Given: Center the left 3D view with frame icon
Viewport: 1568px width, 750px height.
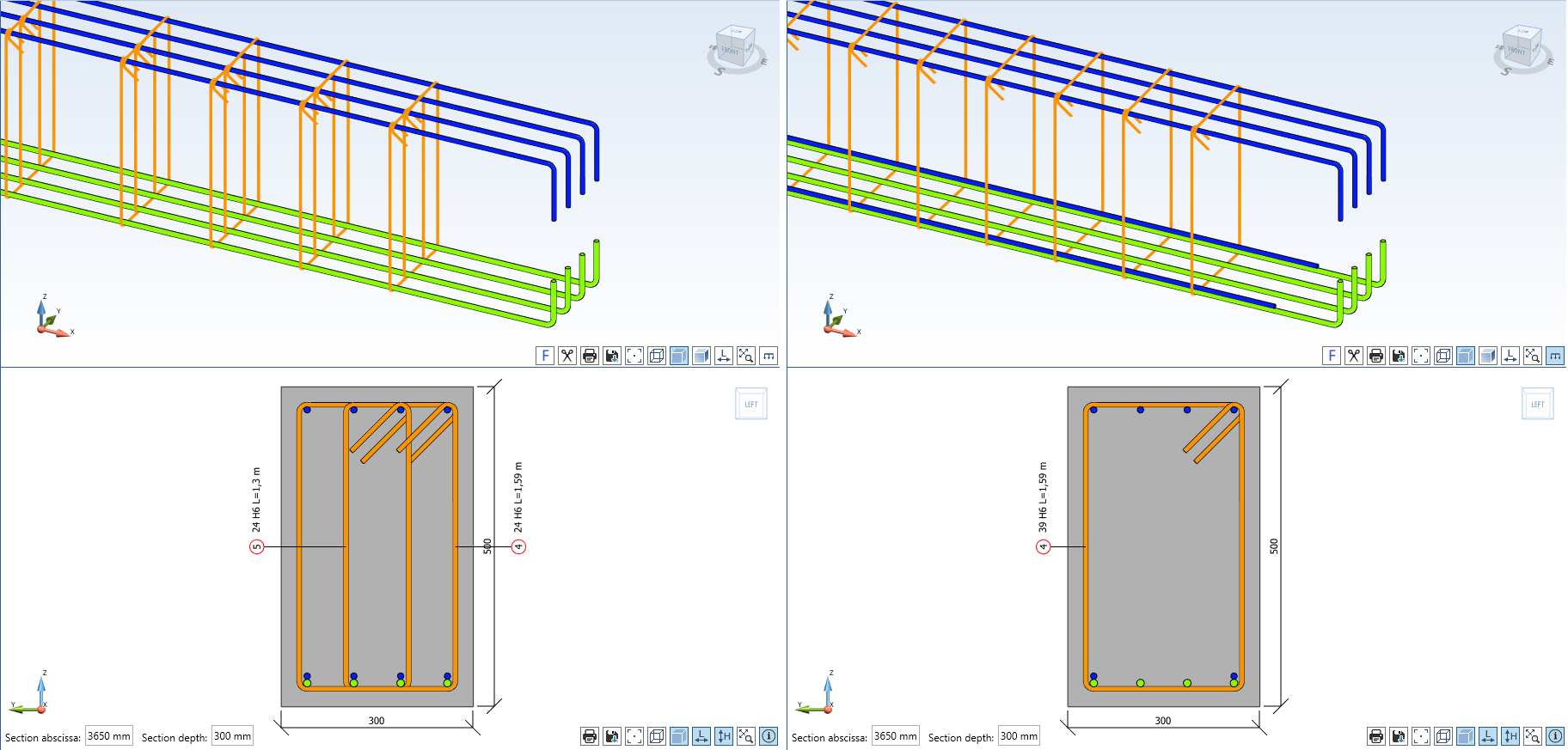Looking at the screenshot, I should click(x=634, y=356).
